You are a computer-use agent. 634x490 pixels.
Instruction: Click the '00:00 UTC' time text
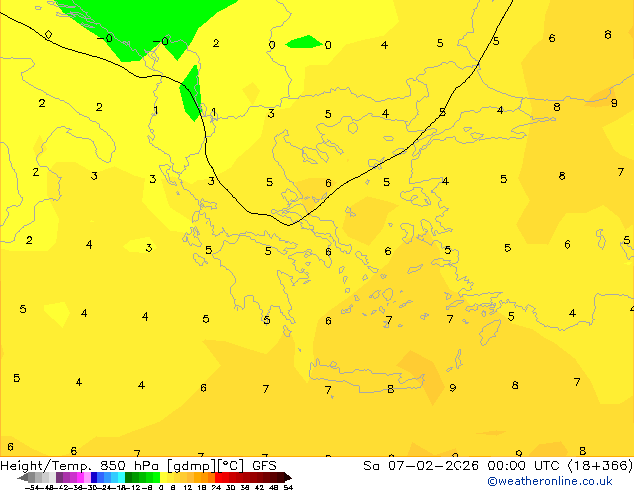(526, 466)
